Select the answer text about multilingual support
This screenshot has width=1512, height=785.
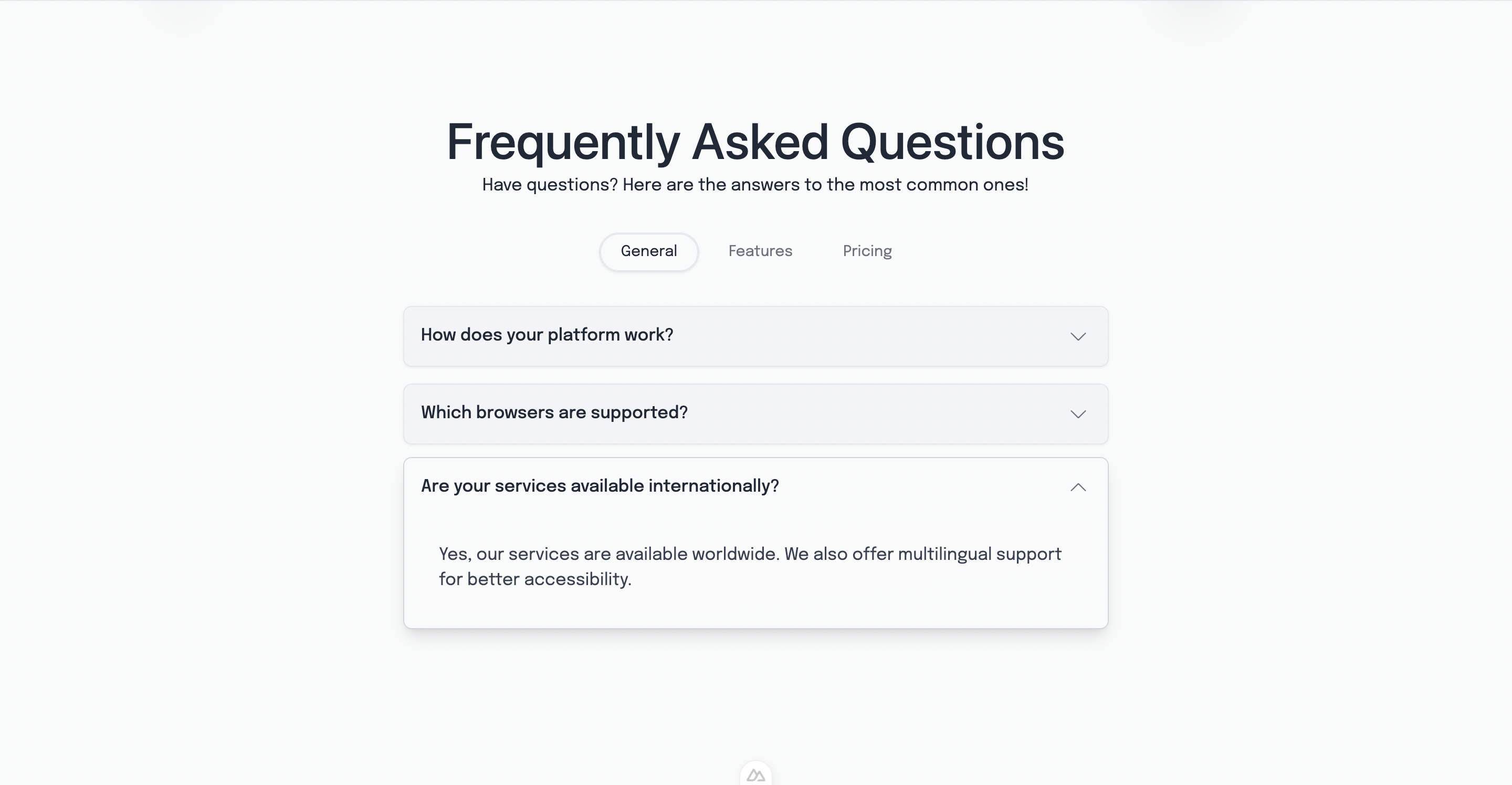tap(750, 566)
